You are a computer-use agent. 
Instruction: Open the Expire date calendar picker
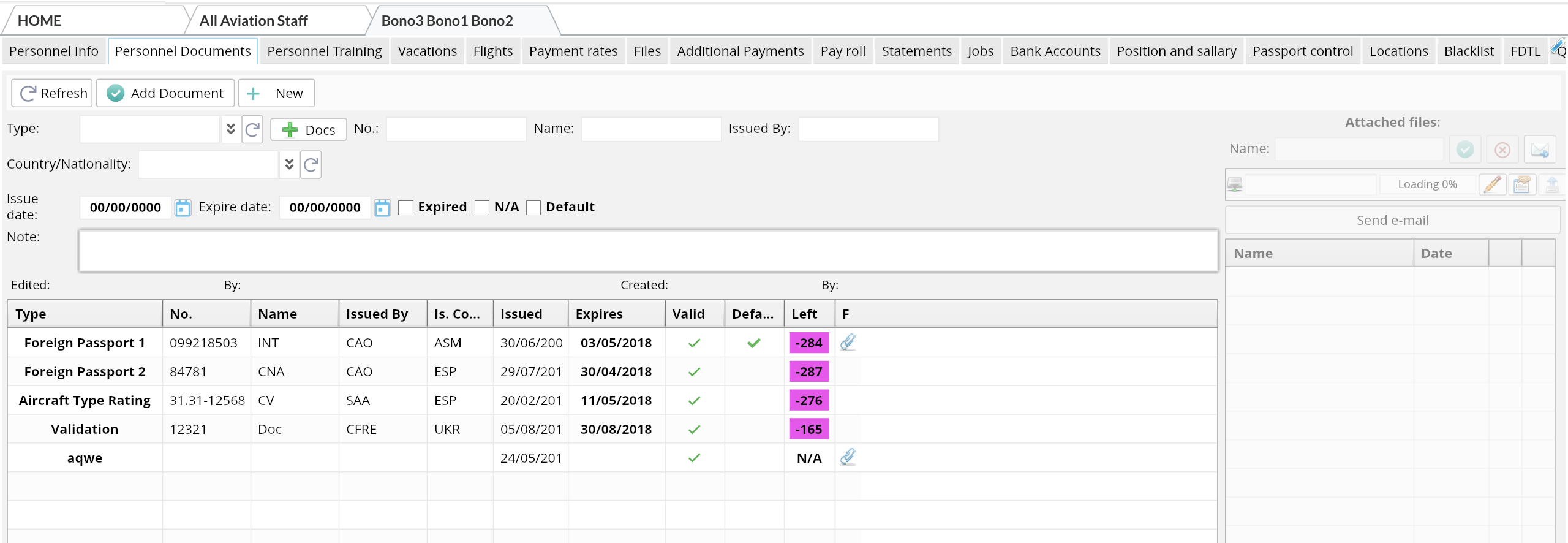pyautogui.click(x=382, y=208)
